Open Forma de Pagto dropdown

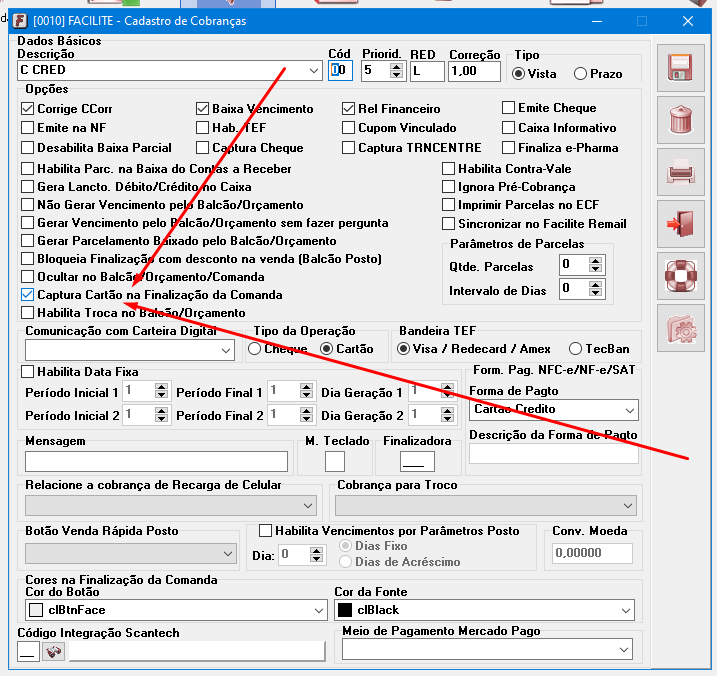click(630, 410)
